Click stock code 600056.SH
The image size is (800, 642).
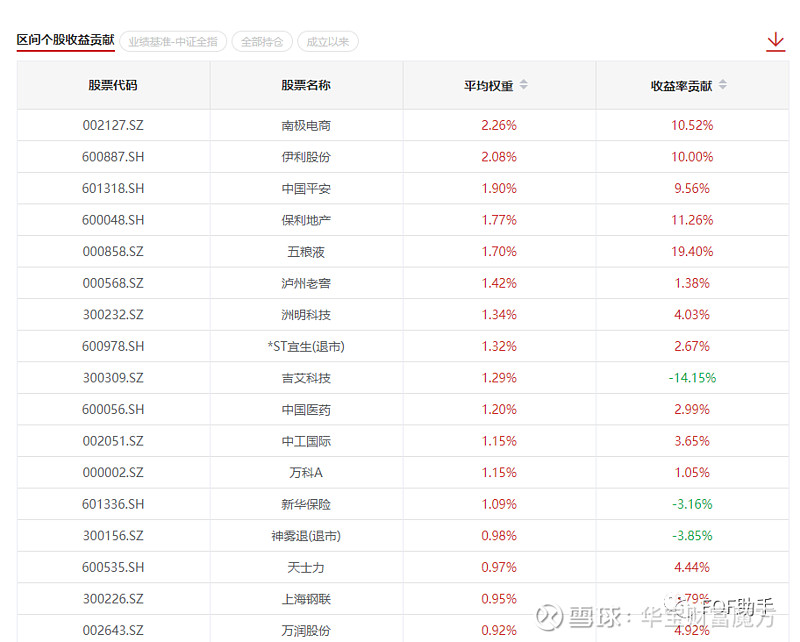coord(113,410)
